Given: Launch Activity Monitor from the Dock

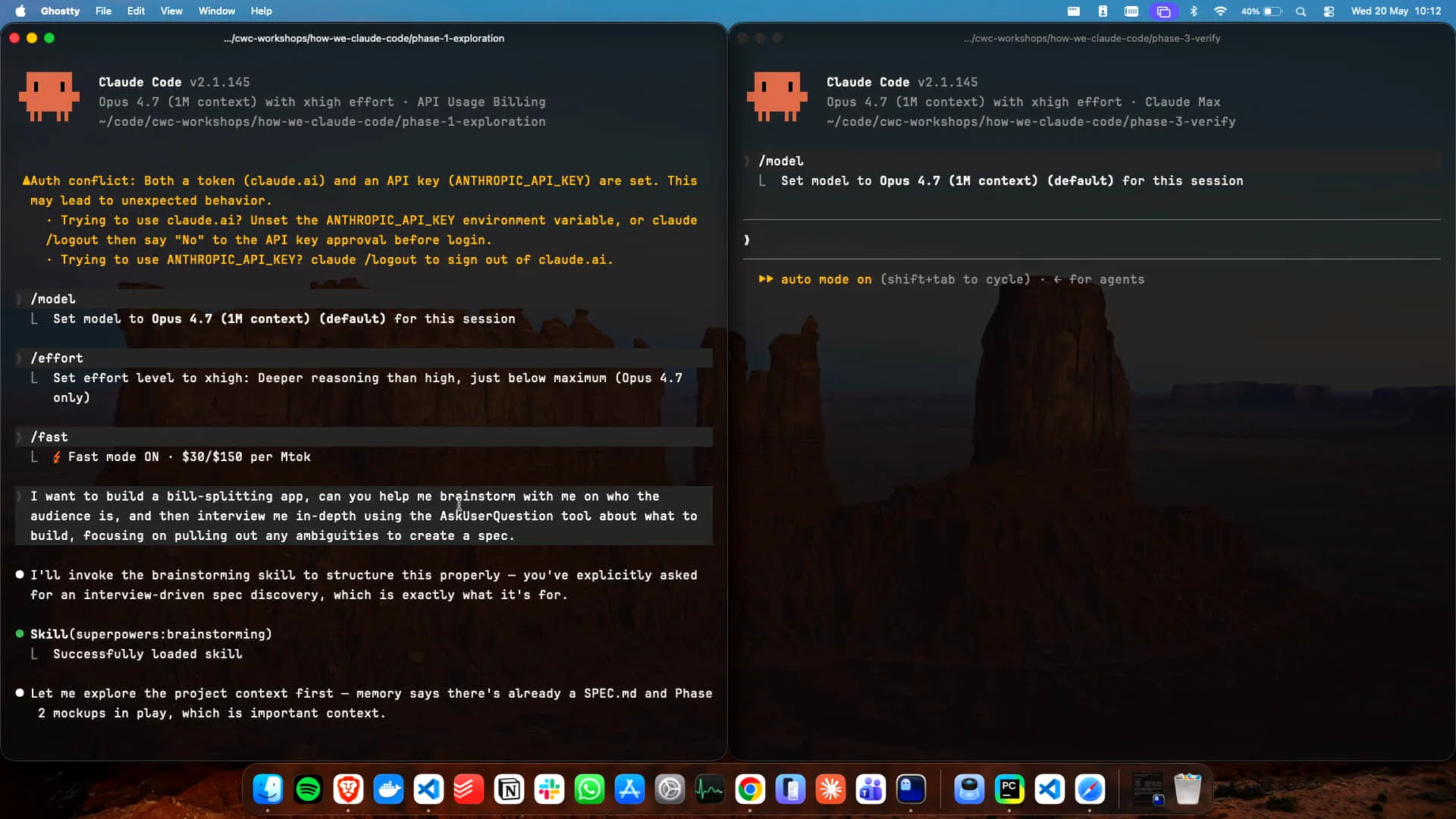Looking at the screenshot, I should [710, 789].
